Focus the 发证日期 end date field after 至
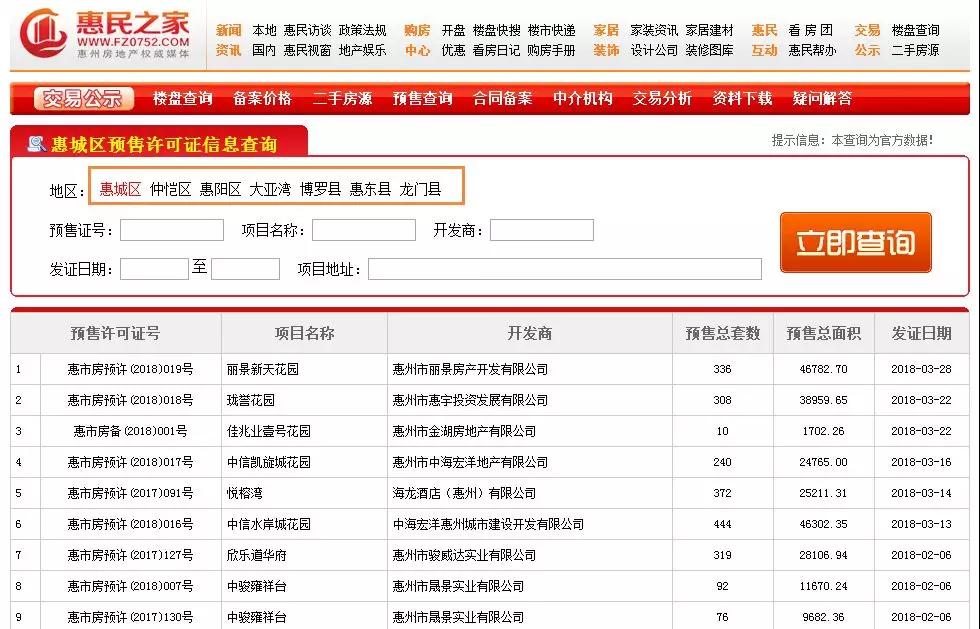 (246, 269)
